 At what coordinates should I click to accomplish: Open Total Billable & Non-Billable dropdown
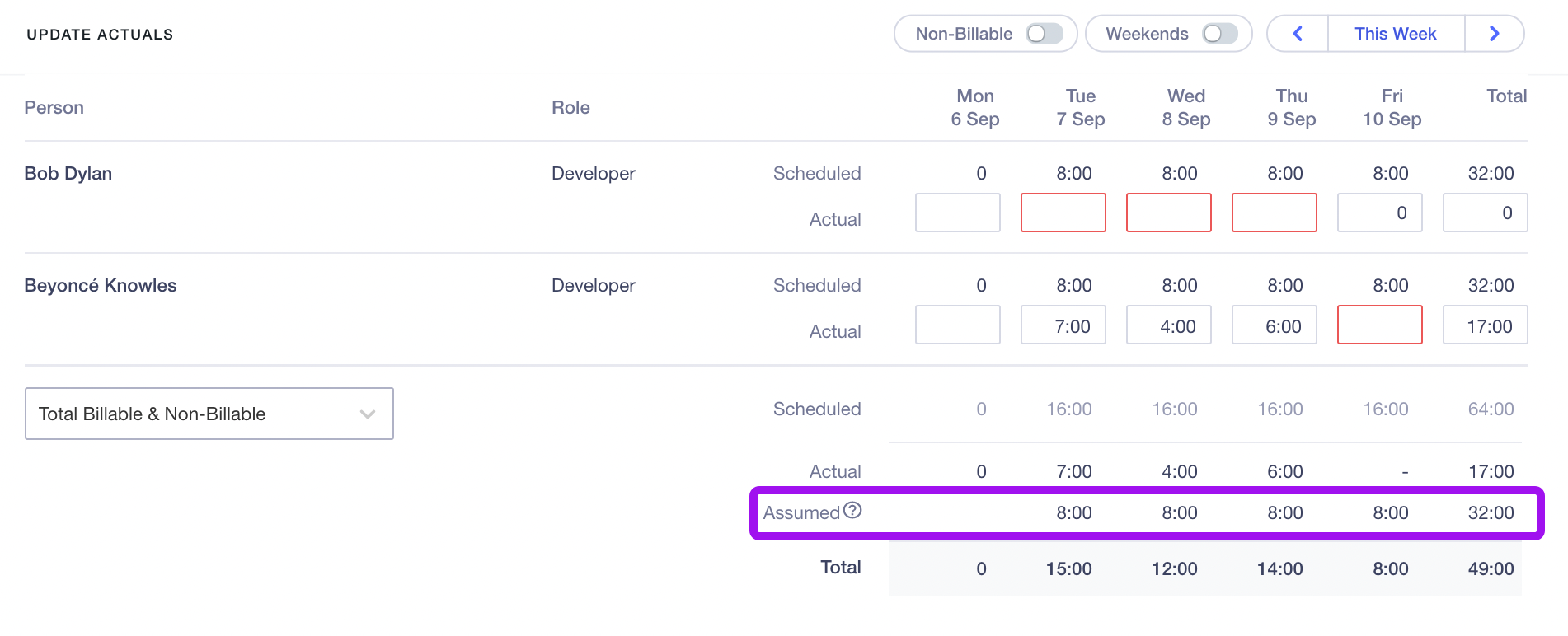[x=209, y=414]
